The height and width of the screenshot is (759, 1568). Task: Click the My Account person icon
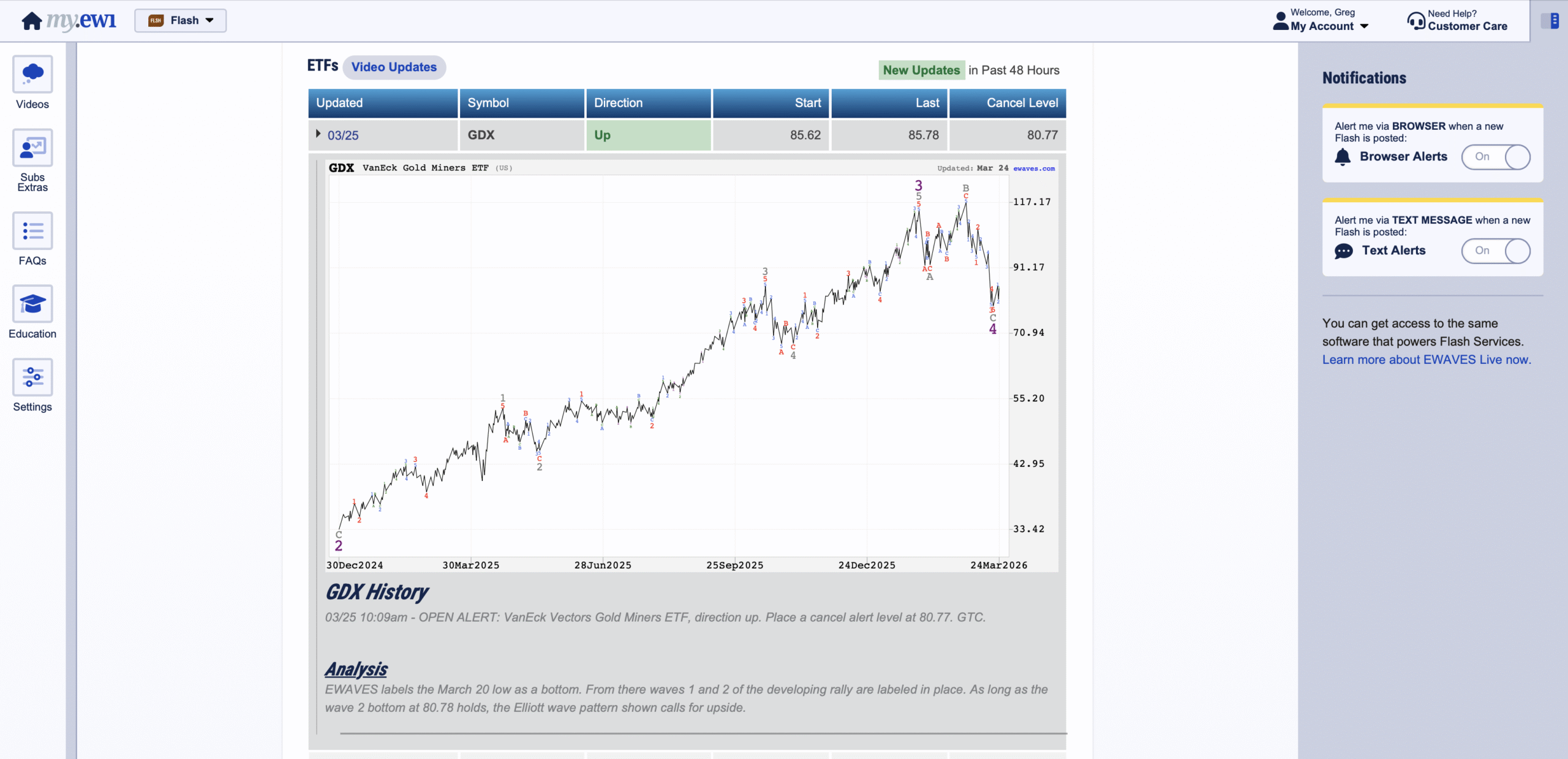1280,21
